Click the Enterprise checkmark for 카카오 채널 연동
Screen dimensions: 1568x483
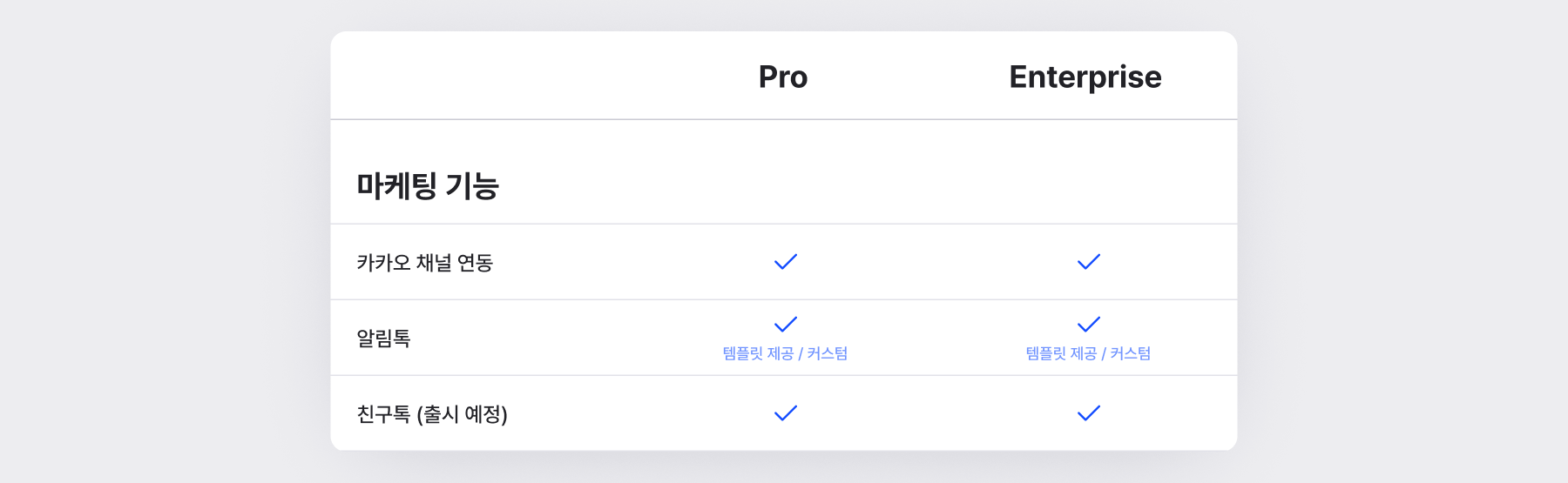tap(1089, 262)
